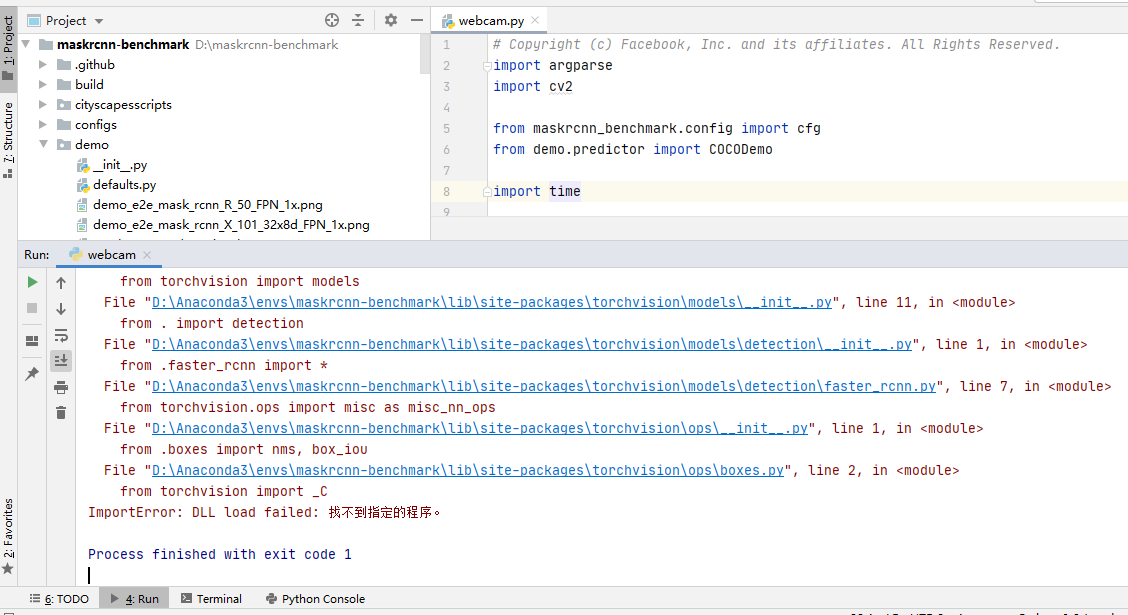Click 'from demo.predictor import COCODemo' line

(632, 150)
